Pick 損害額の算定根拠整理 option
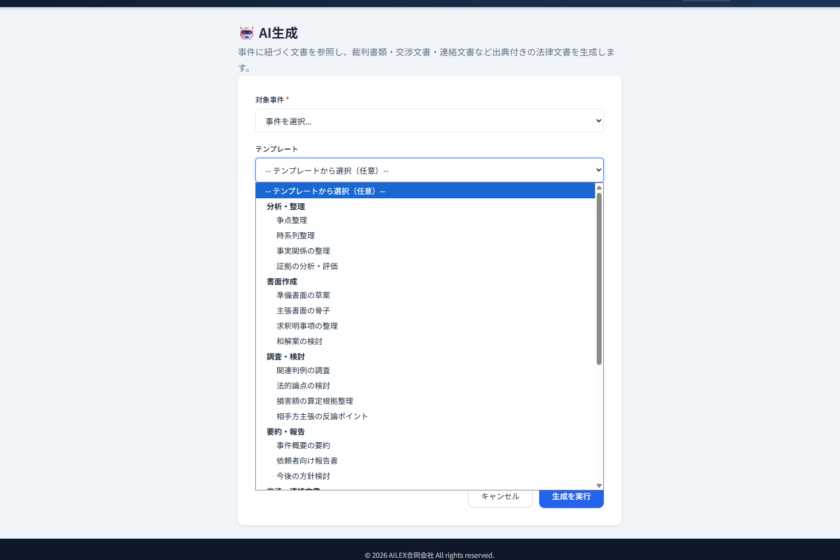Viewport: 840px width, 560px height. [x=314, y=400]
